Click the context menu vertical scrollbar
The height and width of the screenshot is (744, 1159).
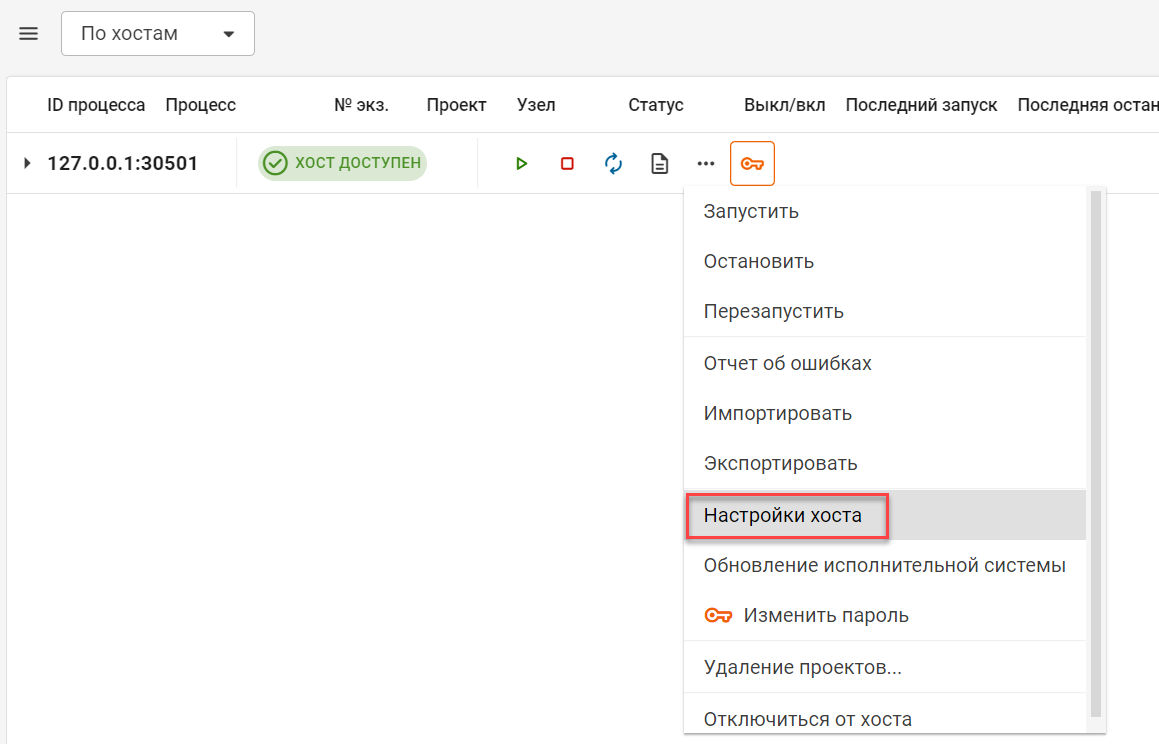pos(1095,450)
